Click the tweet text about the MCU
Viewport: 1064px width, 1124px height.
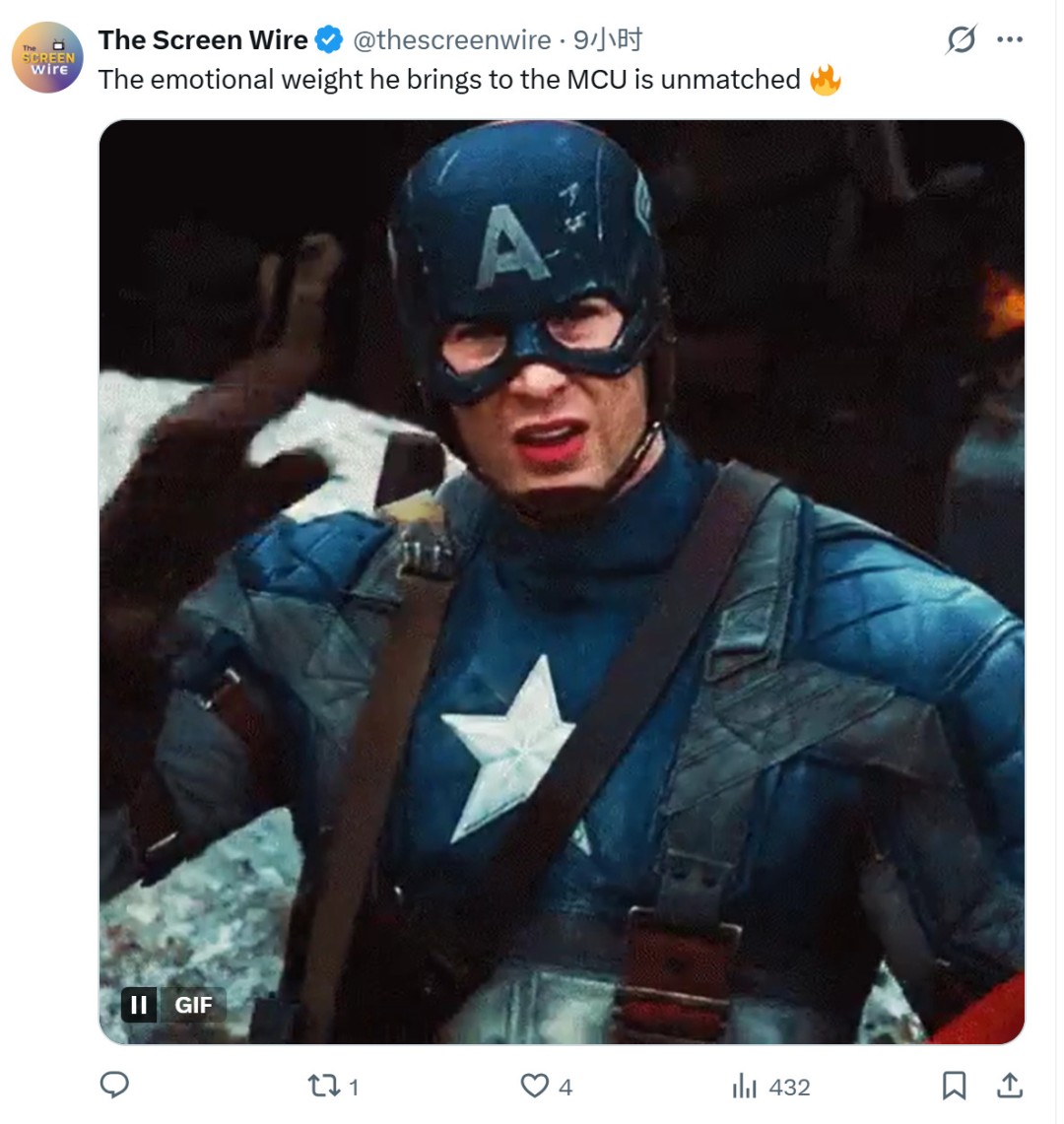[x=448, y=80]
